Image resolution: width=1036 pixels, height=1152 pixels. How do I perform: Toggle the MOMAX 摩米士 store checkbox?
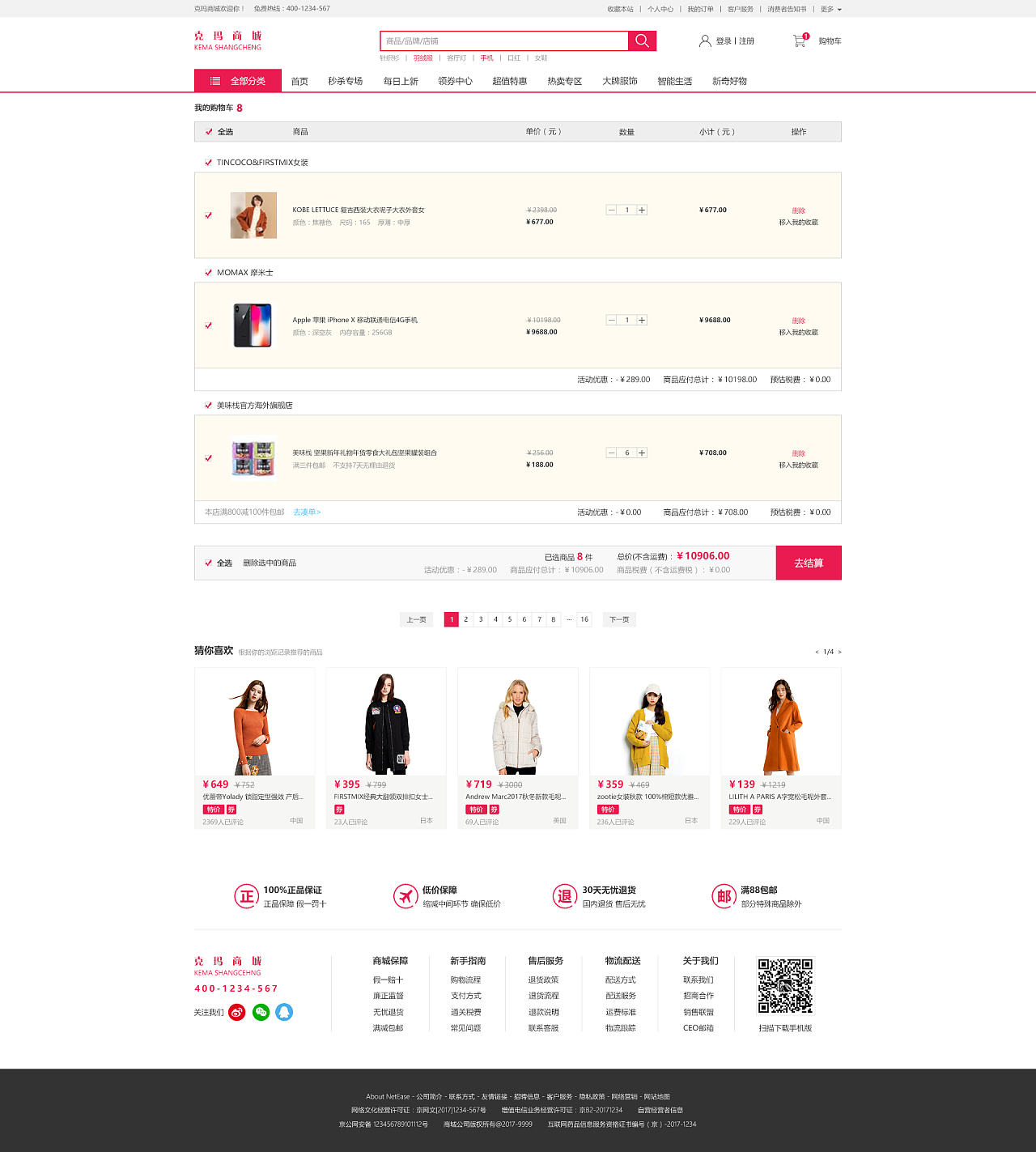point(209,273)
